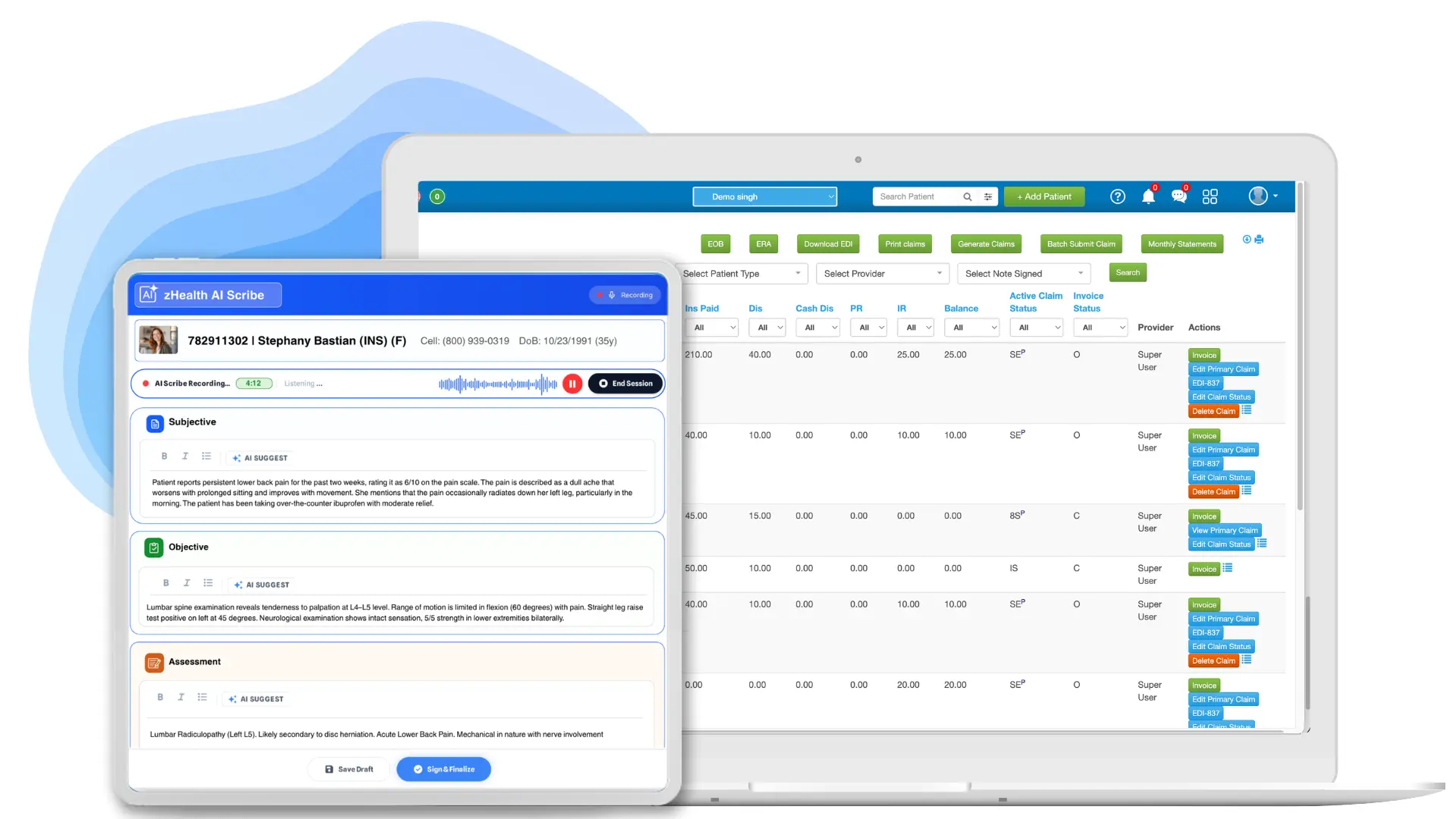The image size is (1456, 819).
Task: Open the help question mark icon
Action: click(x=1118, y=197)
